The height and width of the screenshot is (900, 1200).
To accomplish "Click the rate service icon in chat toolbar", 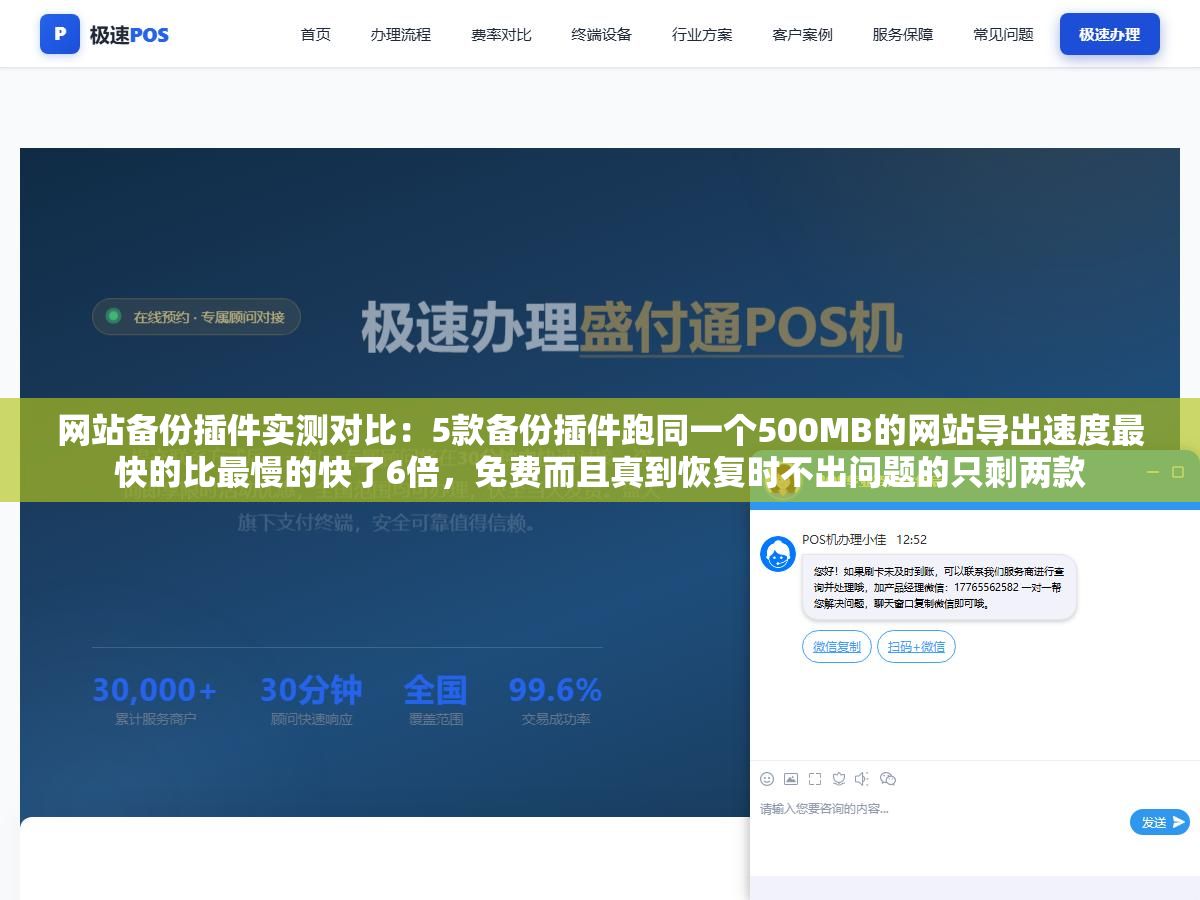I will (839, 778).
